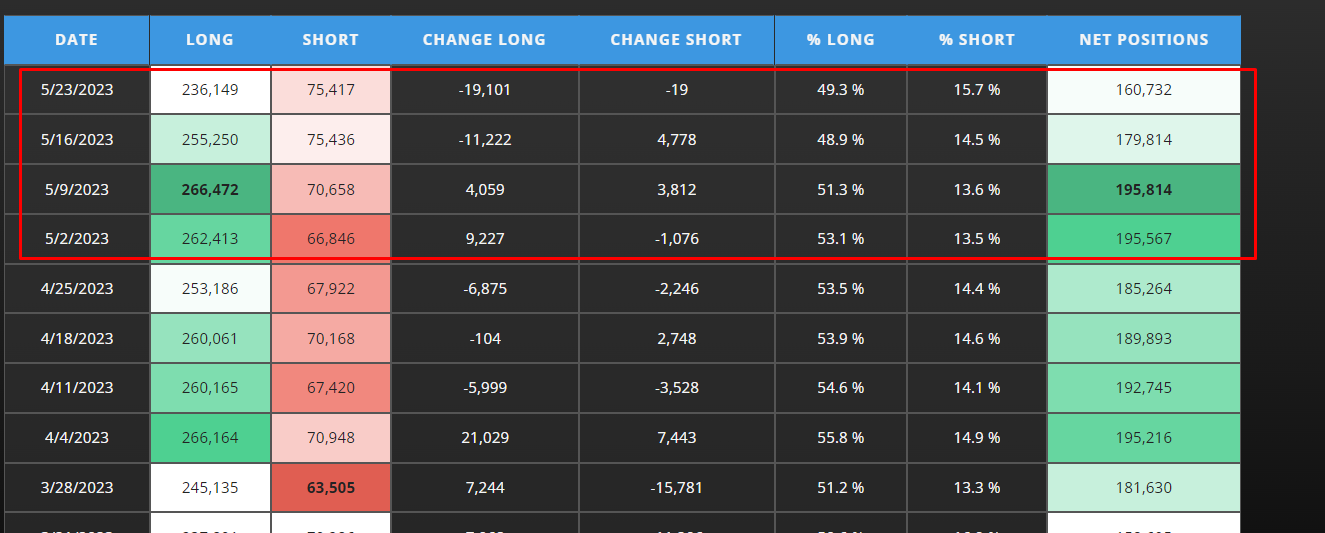The height and width of the screenshot is (533, 1325).
Task: Select the -19,101 change long cell
Action: pos(484,90)
